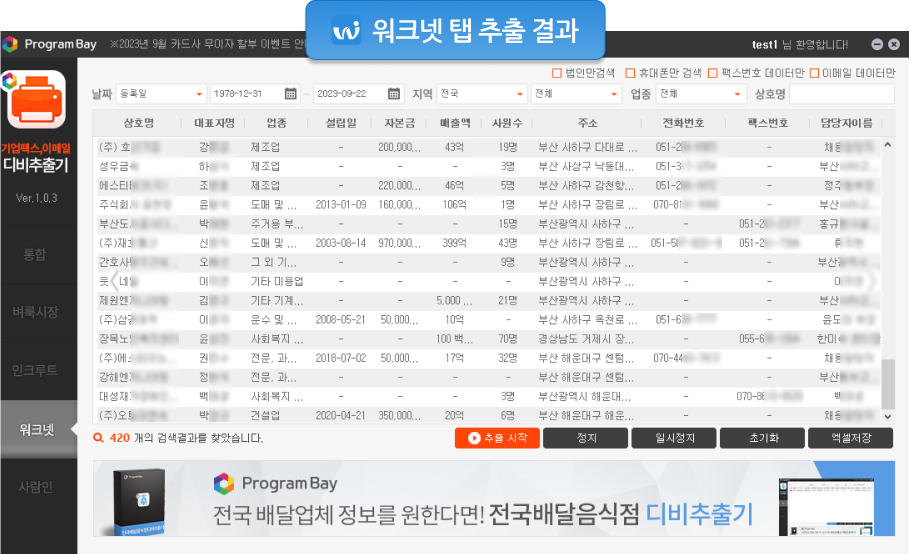This screenshot has height=554, width=911.
Task: Click the table scroll down arrow
Action: (x=888, y=416)
